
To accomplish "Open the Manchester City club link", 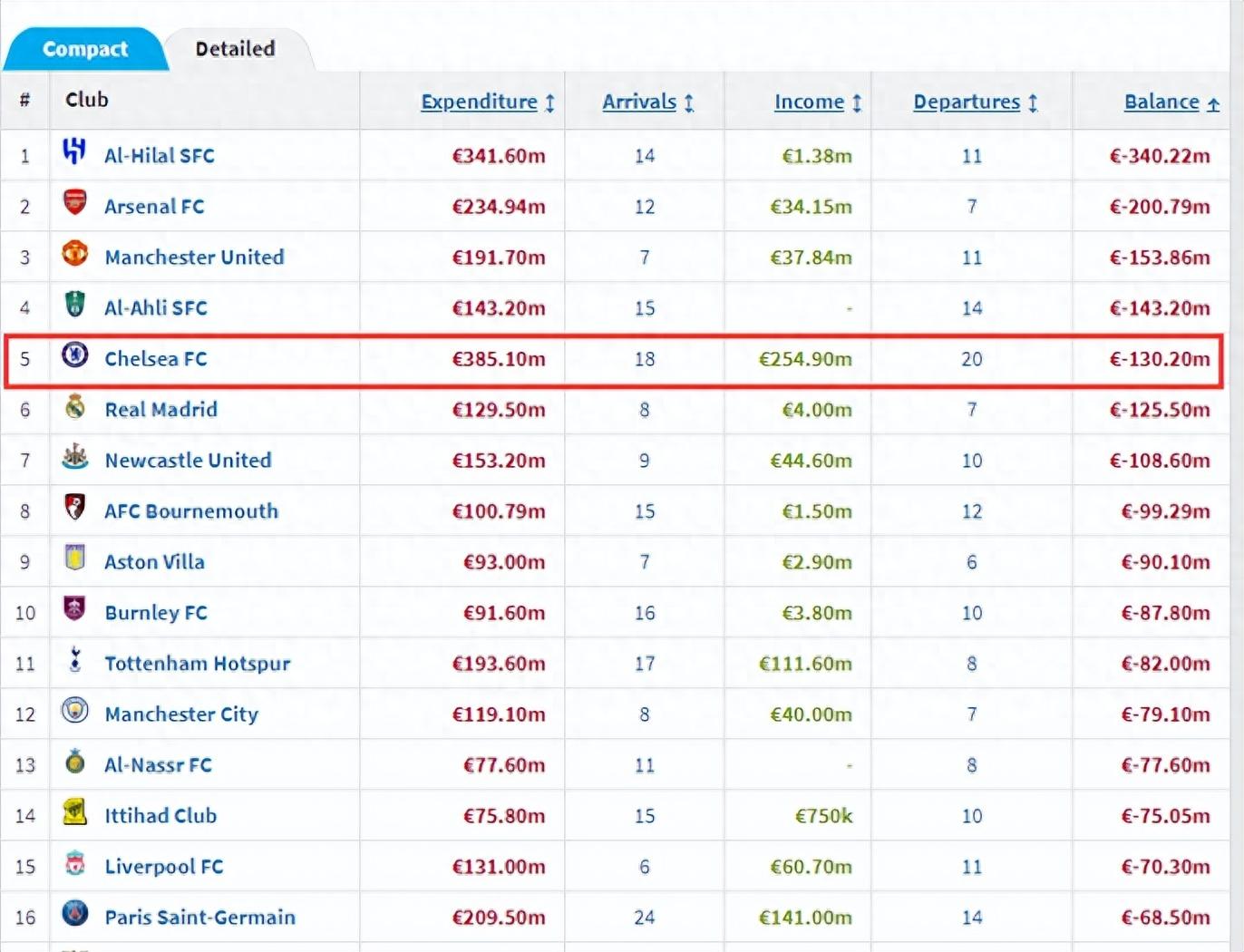I will tap(181, 714).
